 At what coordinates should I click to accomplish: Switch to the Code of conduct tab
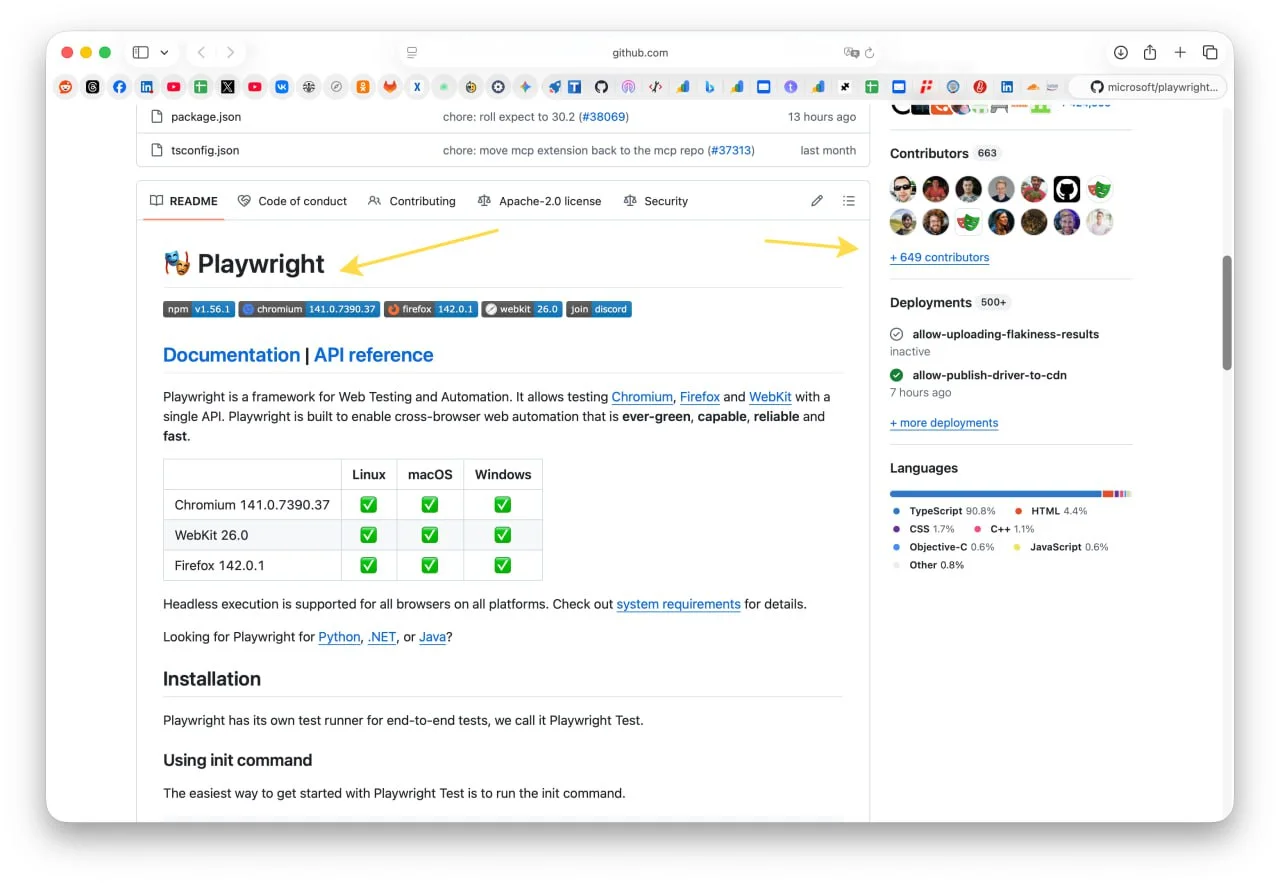tap(292, 201)
